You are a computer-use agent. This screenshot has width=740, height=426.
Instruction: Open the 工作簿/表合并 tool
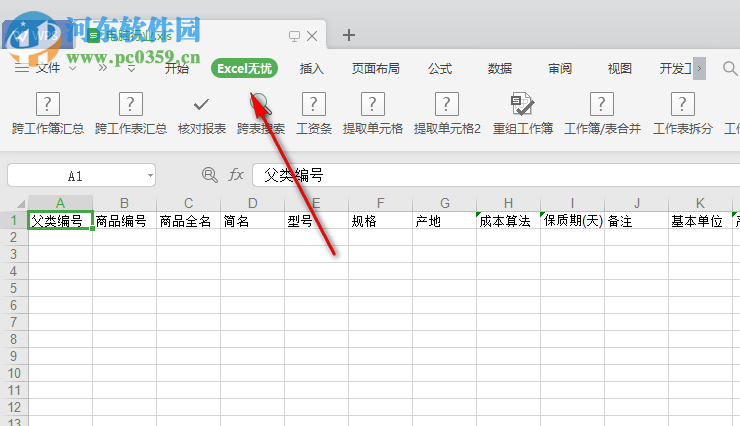(x=602, y=113)
